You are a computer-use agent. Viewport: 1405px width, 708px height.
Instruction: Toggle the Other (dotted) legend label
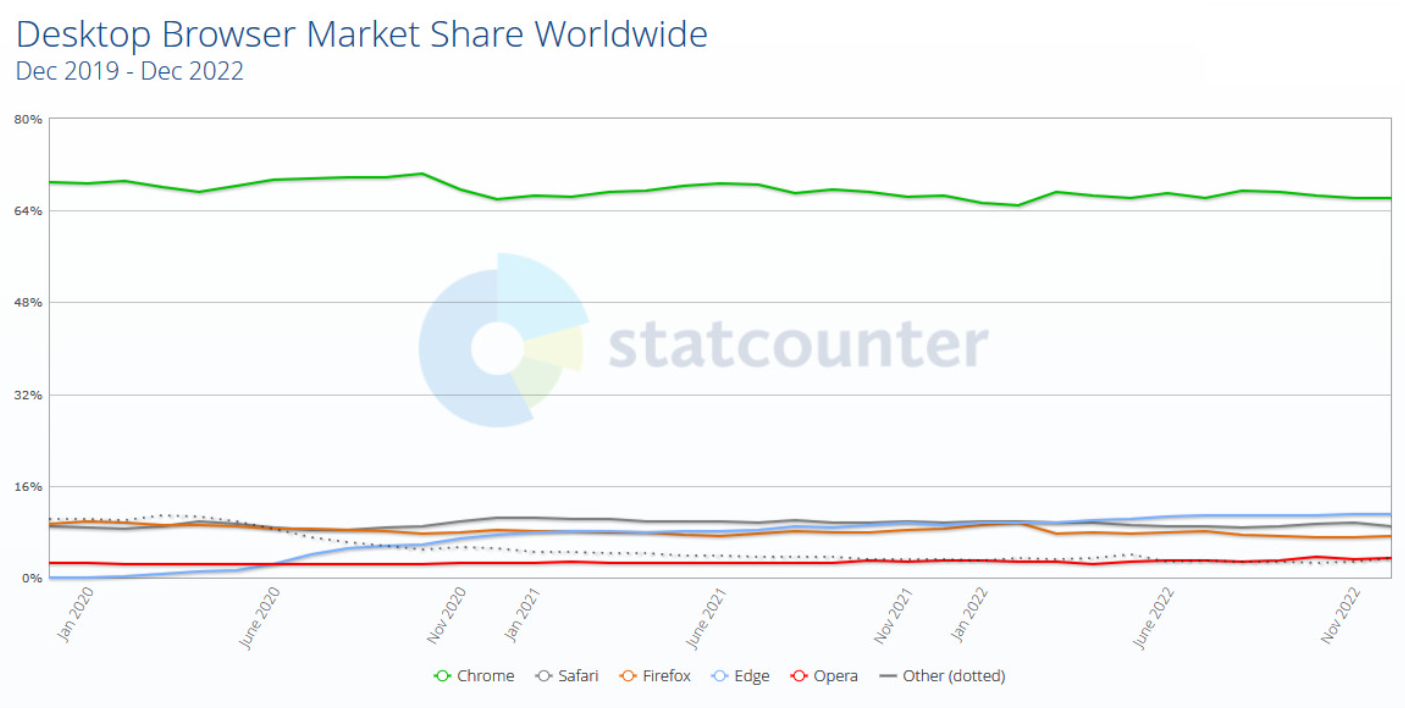click(953, 676)
